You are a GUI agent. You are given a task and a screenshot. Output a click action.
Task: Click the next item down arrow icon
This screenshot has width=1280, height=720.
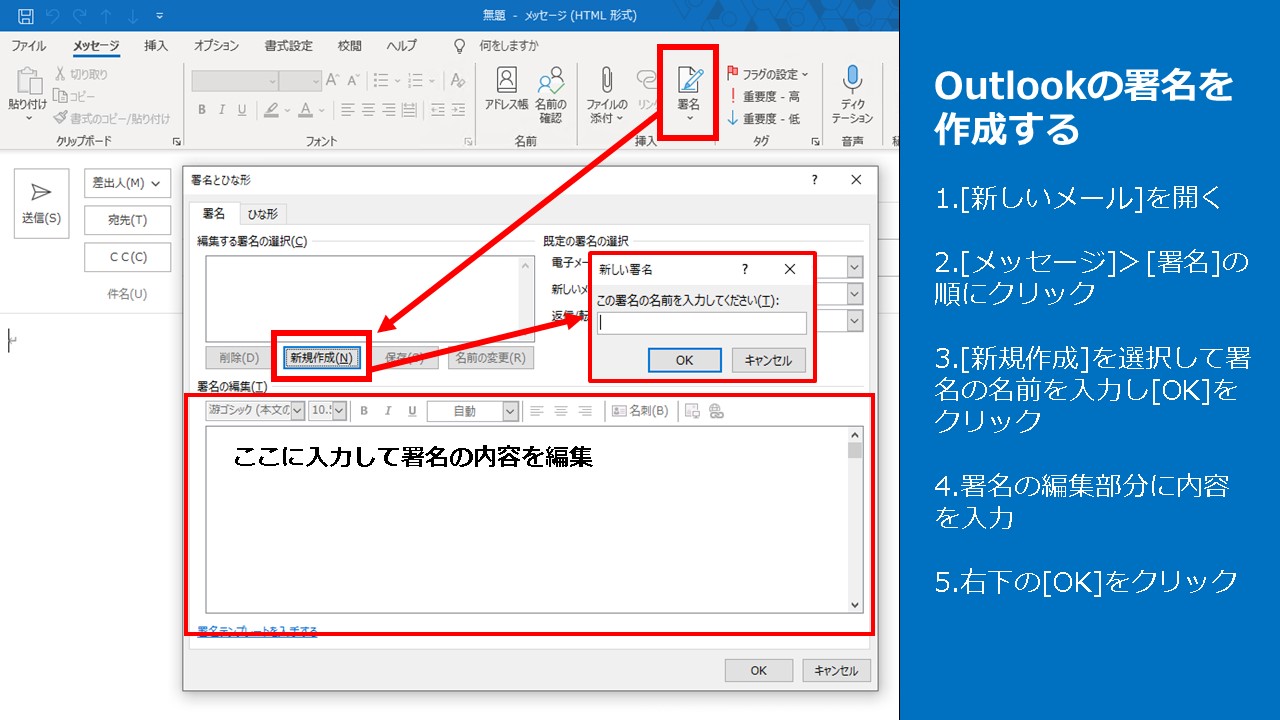[x=133, y=16]
